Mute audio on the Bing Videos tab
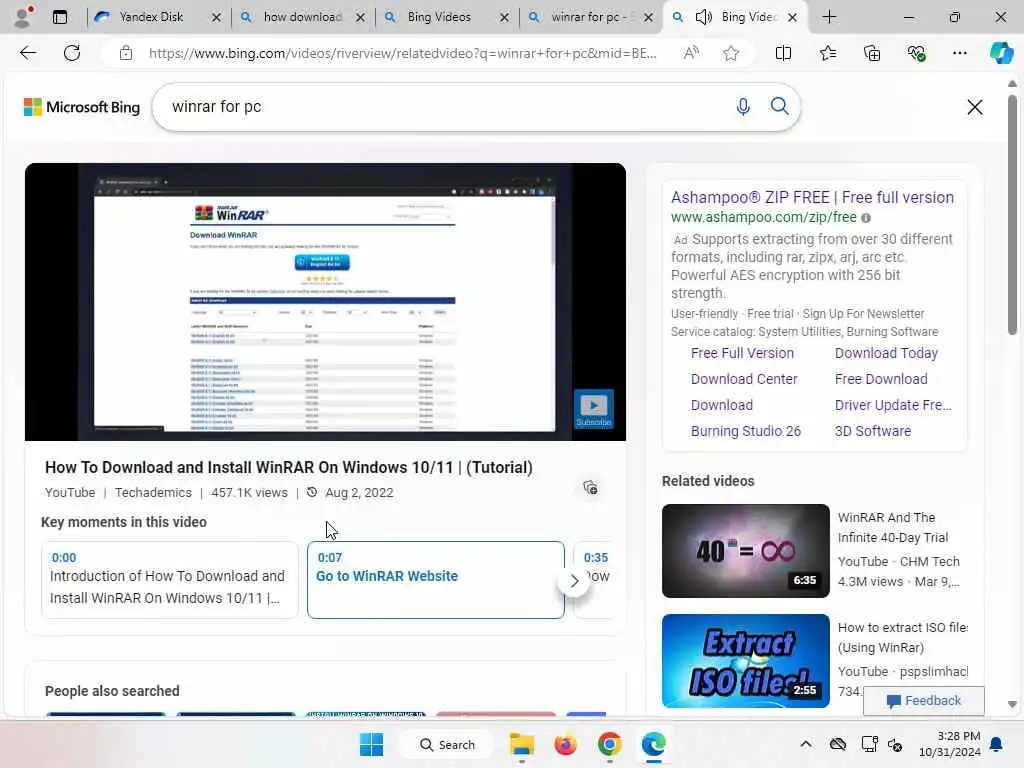Viewport: 1024px width, 768px height. tap(703, 17)
